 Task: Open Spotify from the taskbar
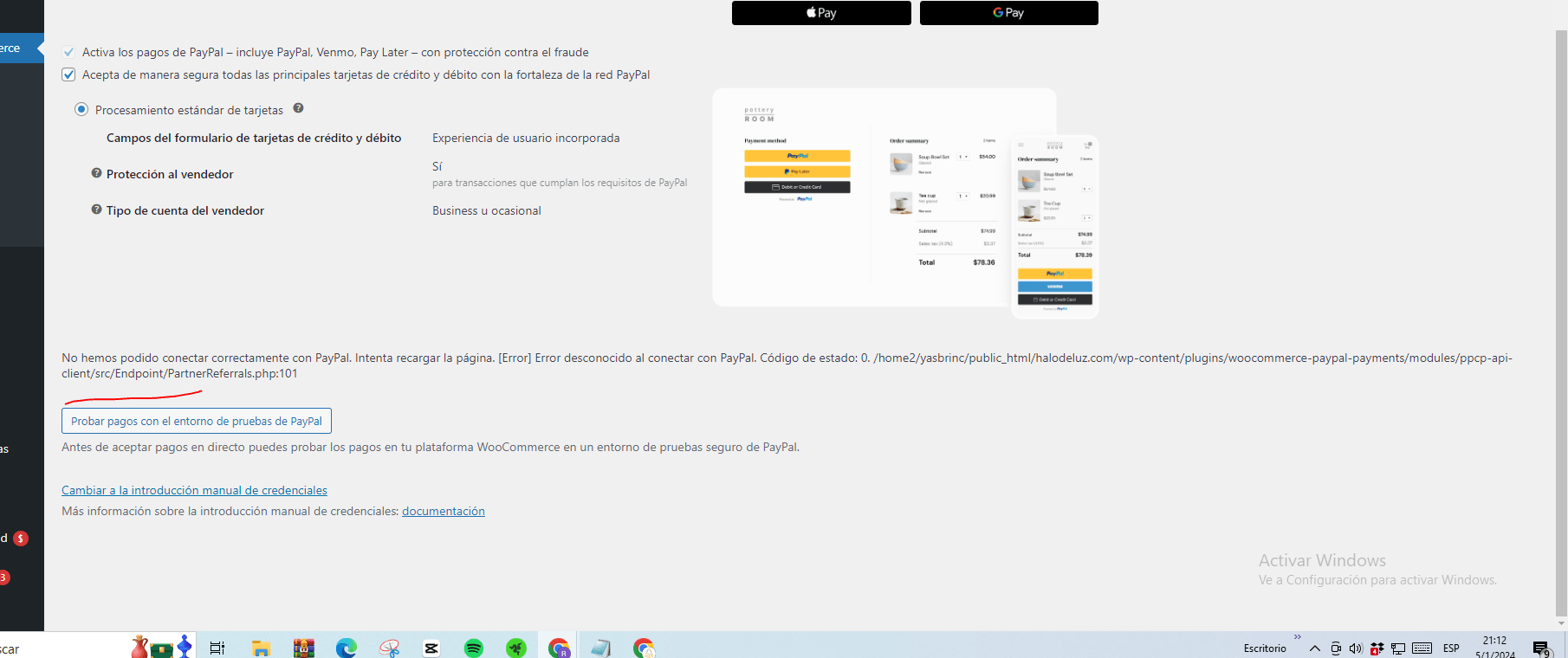coord(474,648)
